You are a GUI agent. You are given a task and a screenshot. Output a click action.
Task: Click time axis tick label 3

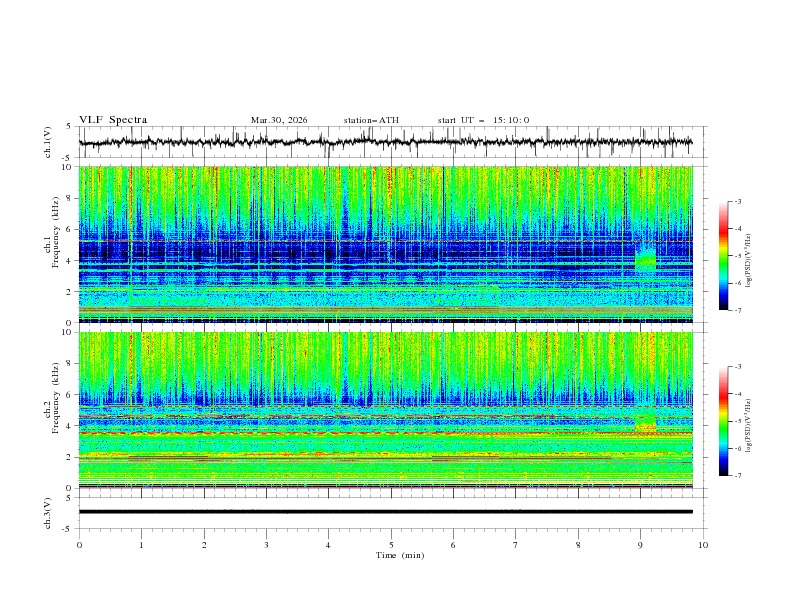266,545
